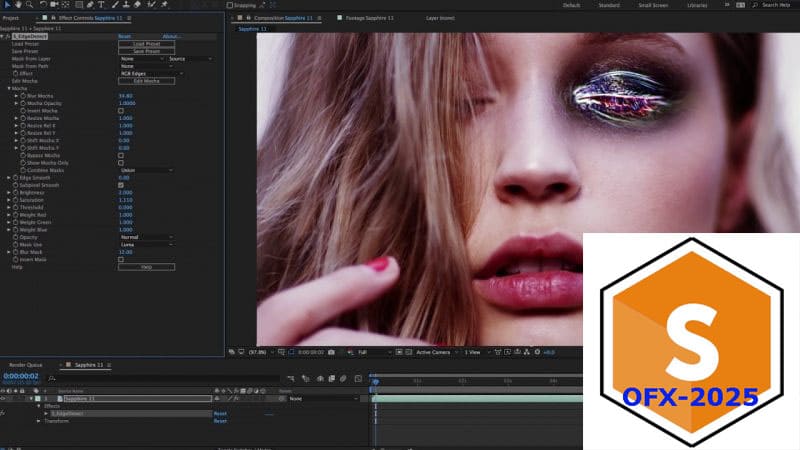Select the Selection arrow tool
Screen dimensions: 800x450
(7, 5)
